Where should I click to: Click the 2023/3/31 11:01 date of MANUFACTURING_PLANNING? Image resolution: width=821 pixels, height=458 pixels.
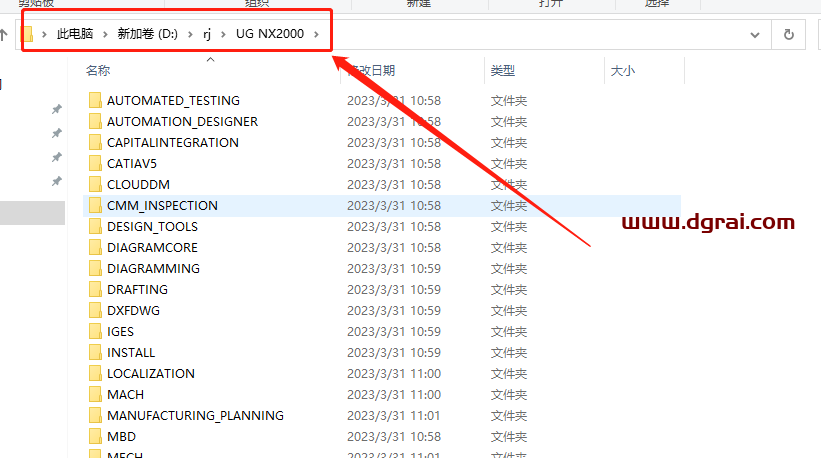tap(394, 416)
